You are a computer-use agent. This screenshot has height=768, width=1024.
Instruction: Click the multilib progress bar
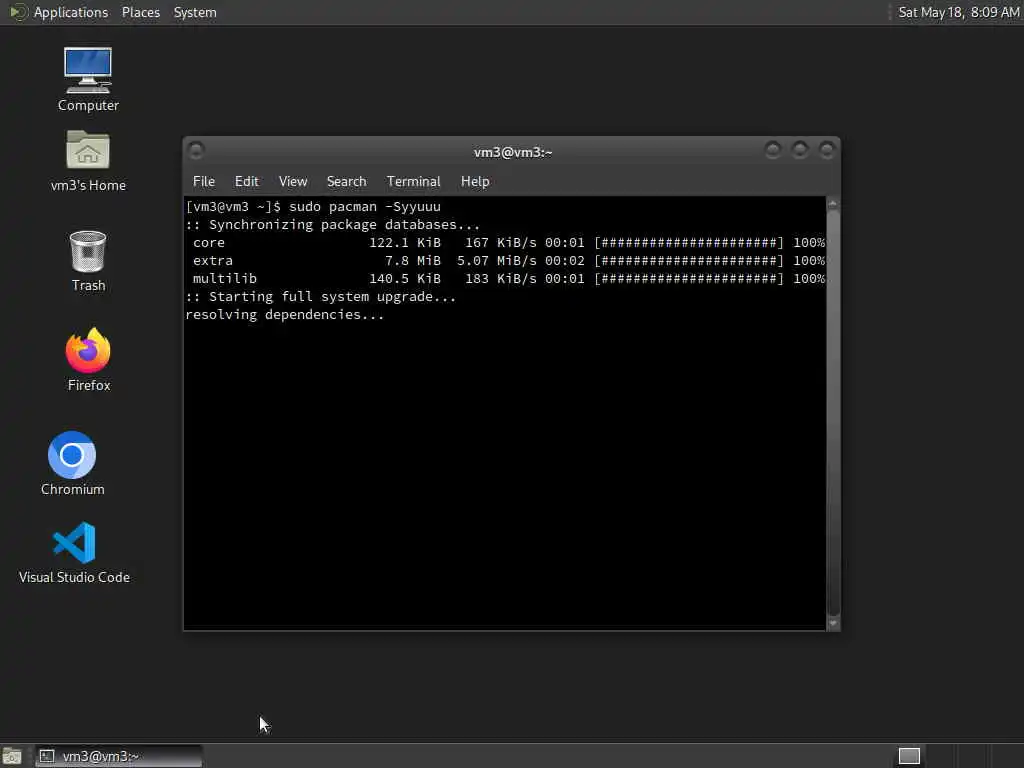(x=688, y=278)
